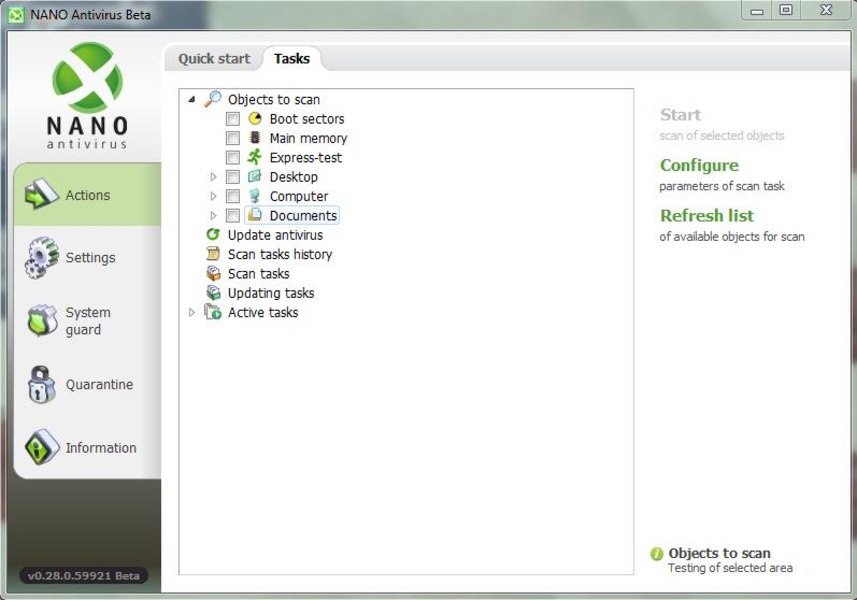The width and height of the screenshot is (857, 600).
Task: Open the Information section
Action: point(87,448)
